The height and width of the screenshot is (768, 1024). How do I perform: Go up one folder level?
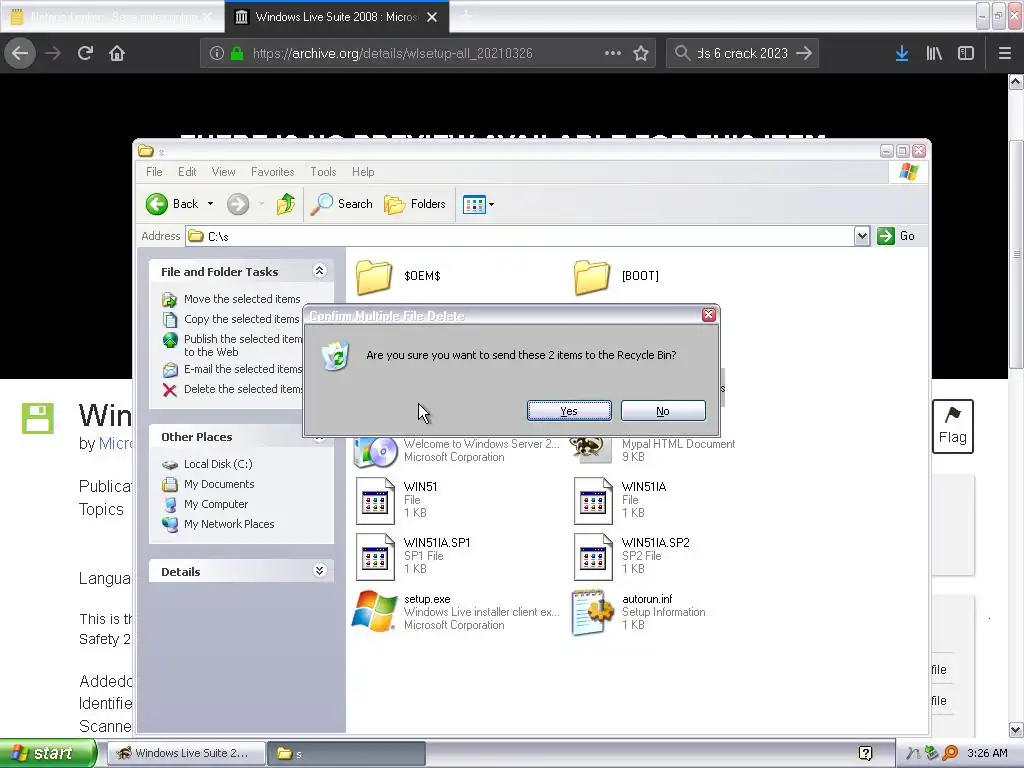(285, 204)
